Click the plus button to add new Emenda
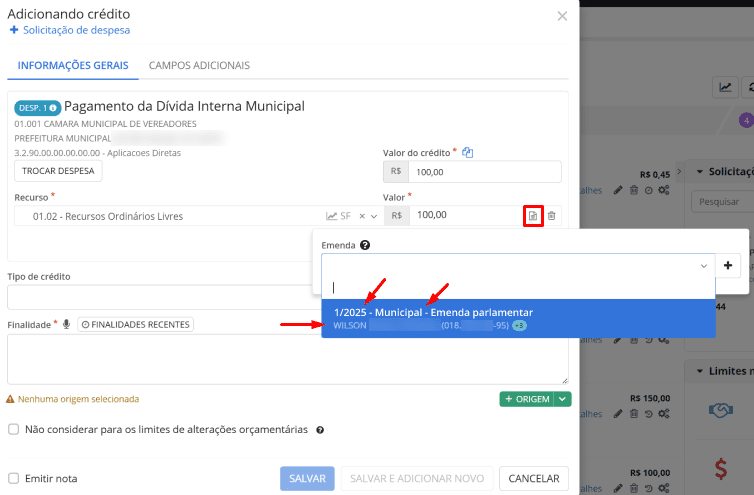Image resolution: width=754 pixels, height=495 pixels. pyautogui.click(x=729, y=266)
